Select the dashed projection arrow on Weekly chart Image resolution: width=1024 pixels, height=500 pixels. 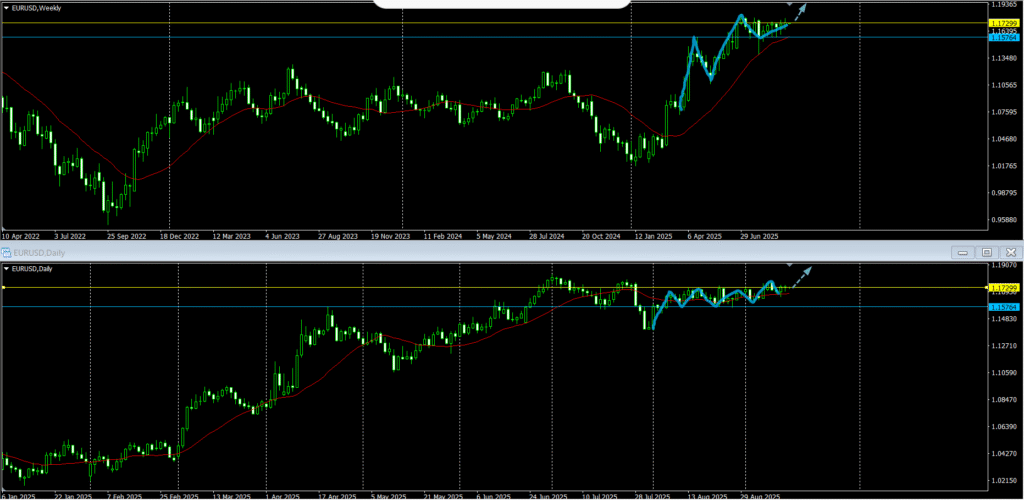point(802,13)
